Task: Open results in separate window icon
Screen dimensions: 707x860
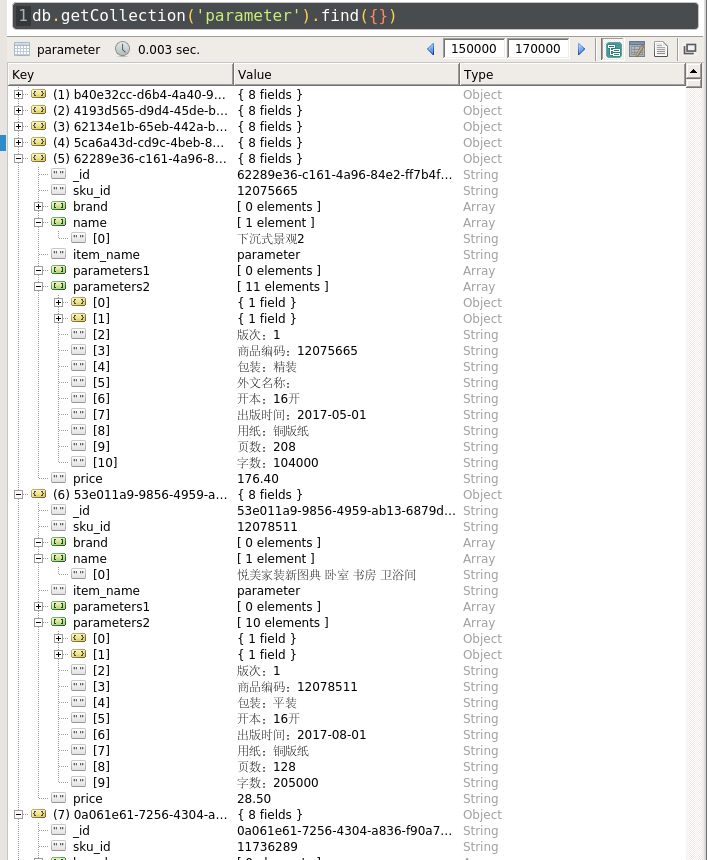Action: click(x=689, y=49)
